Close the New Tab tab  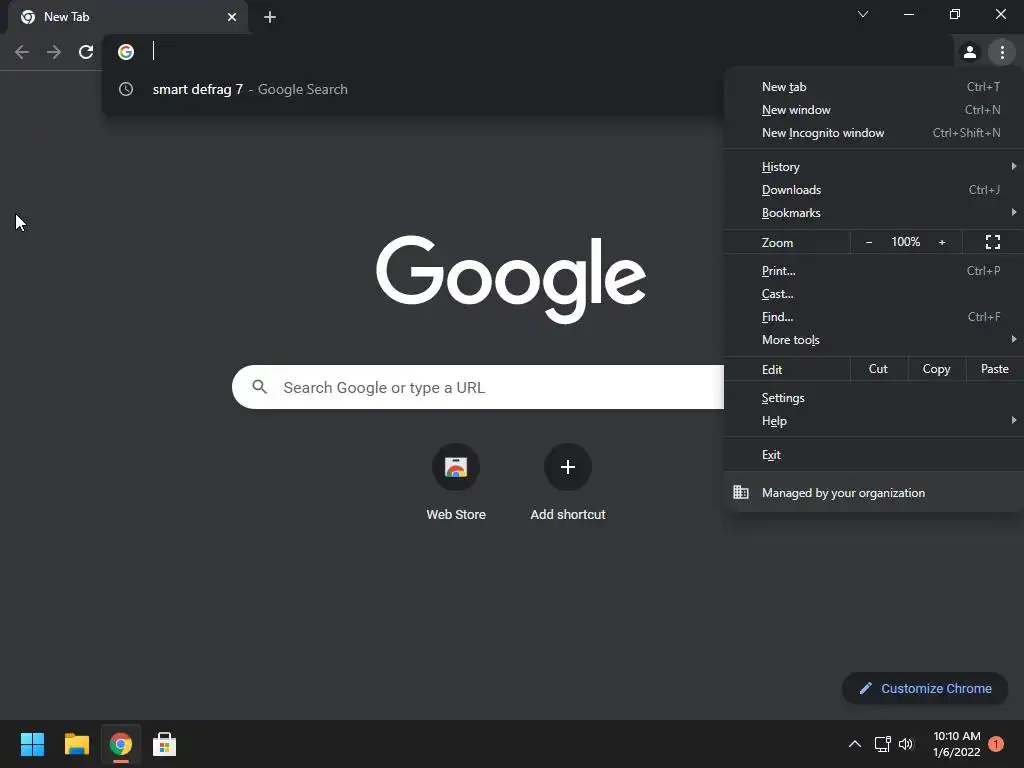[x=232, y=17]
